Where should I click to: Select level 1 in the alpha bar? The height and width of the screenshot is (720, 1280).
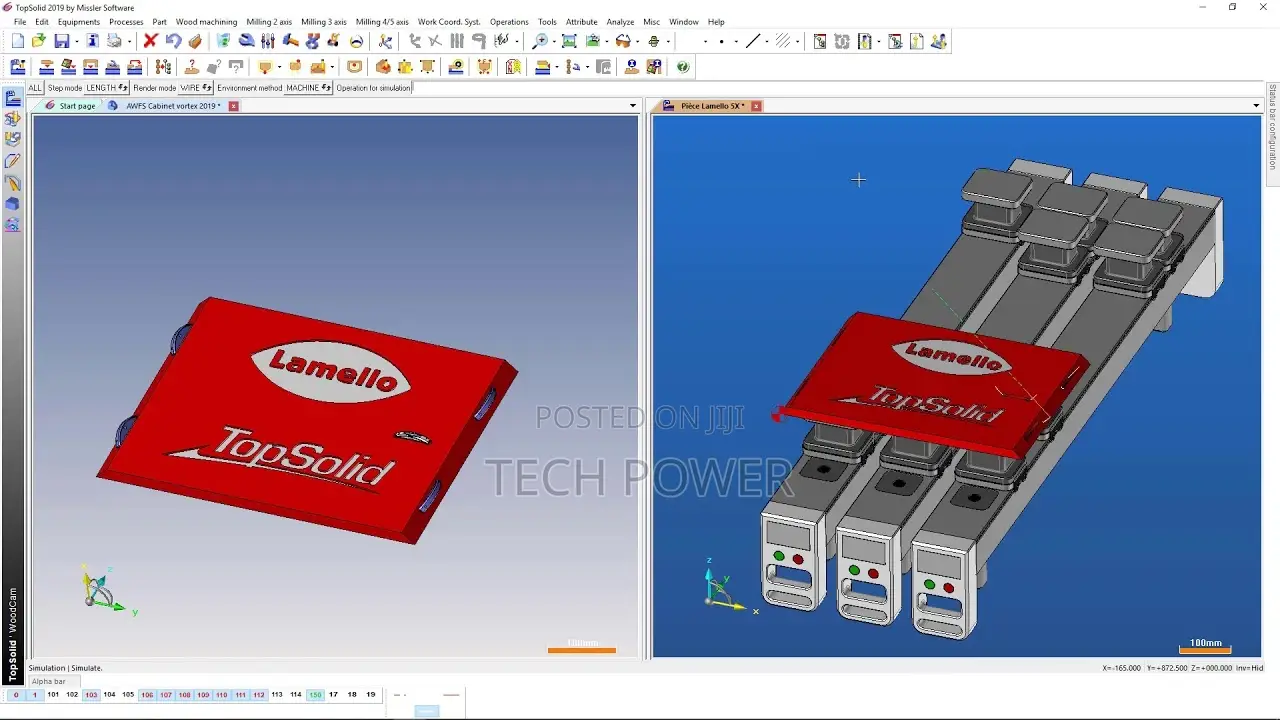tap(34, 695)
